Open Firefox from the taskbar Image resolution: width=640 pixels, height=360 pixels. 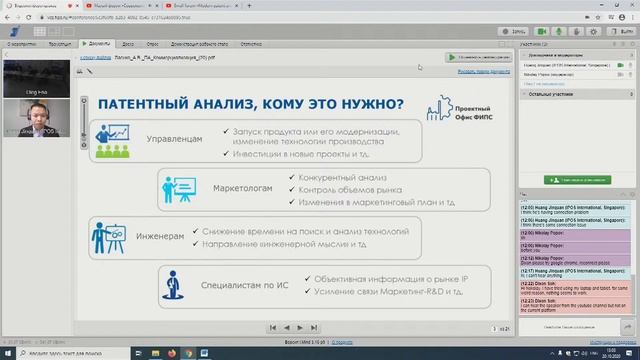(172, 353)
